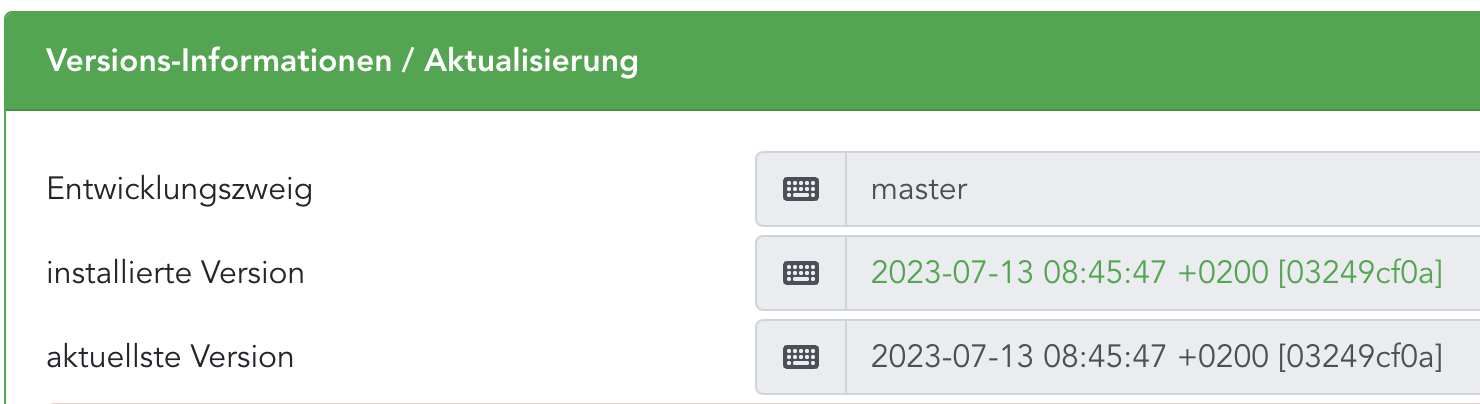Click the commit hash in aktuellste Version
1480x404 pixels.
[1360, 357]
